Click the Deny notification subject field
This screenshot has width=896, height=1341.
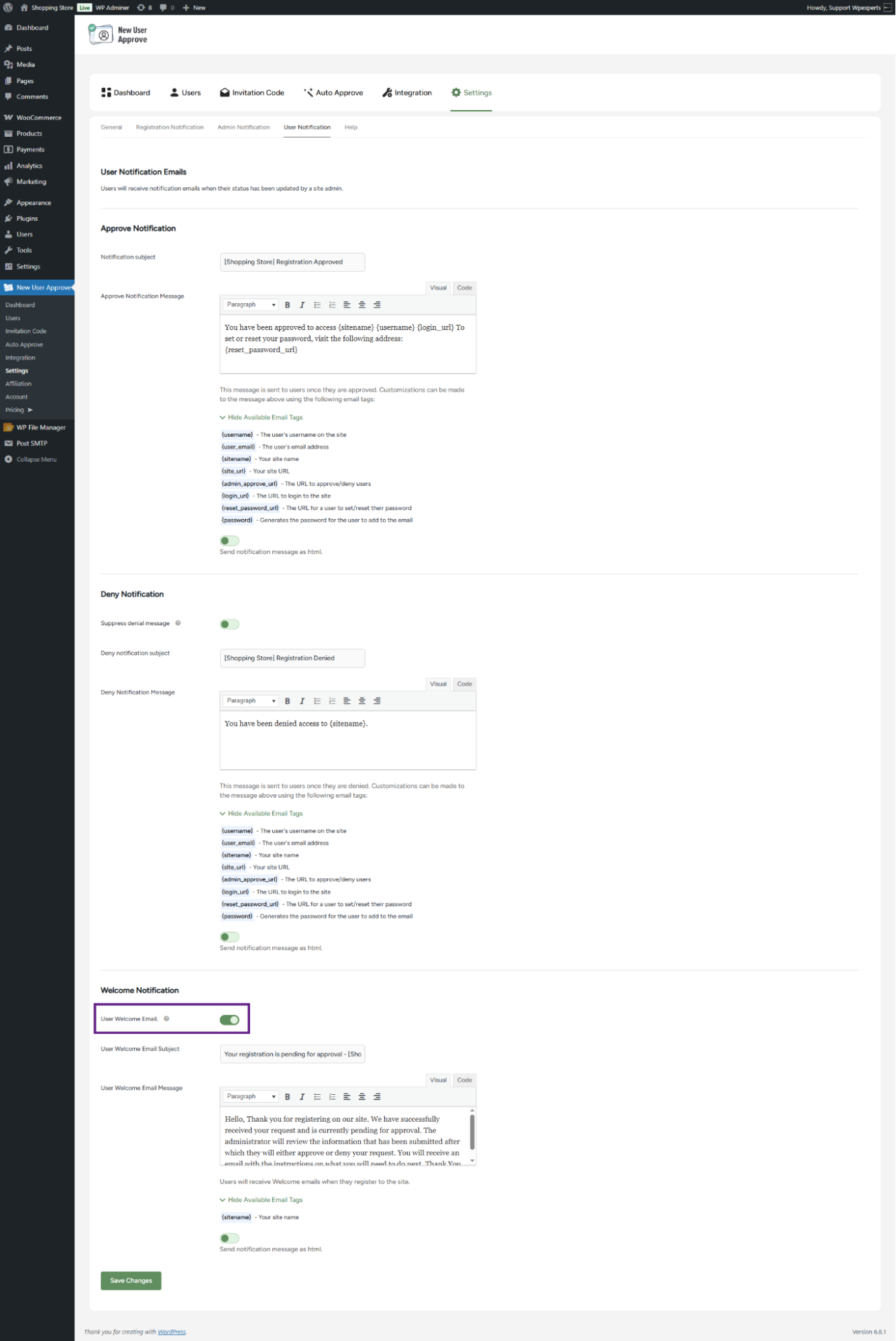pos(292,658)
